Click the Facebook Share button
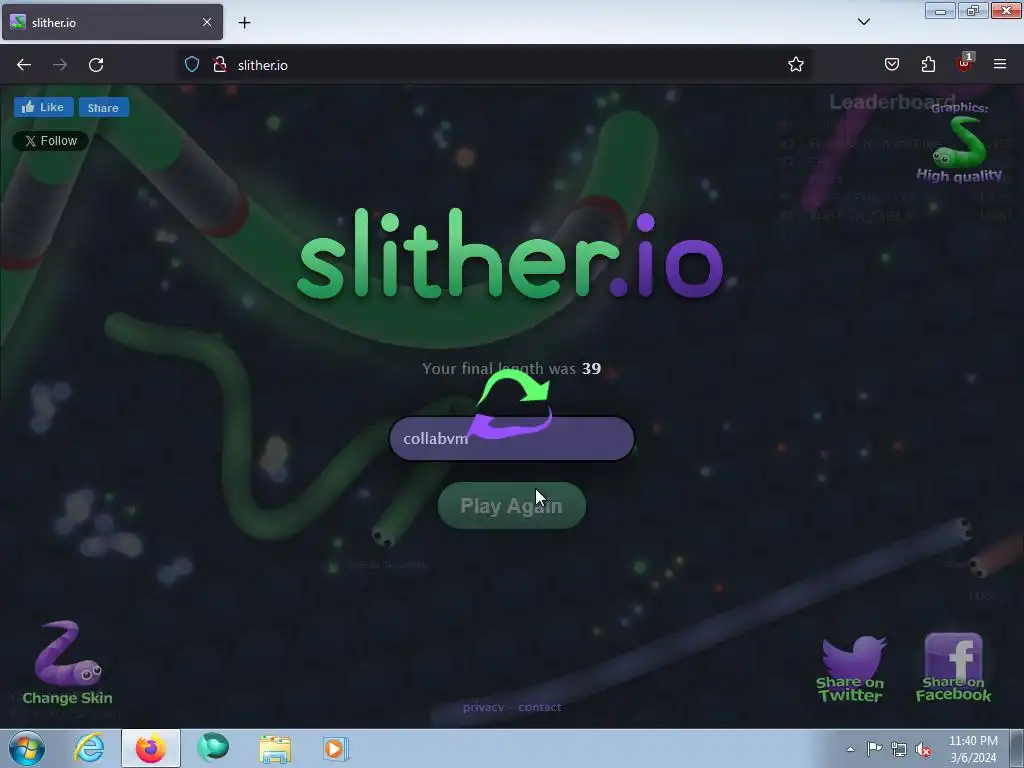The height and width of the screenshot is (768, 1024). (x=103, y=107)
